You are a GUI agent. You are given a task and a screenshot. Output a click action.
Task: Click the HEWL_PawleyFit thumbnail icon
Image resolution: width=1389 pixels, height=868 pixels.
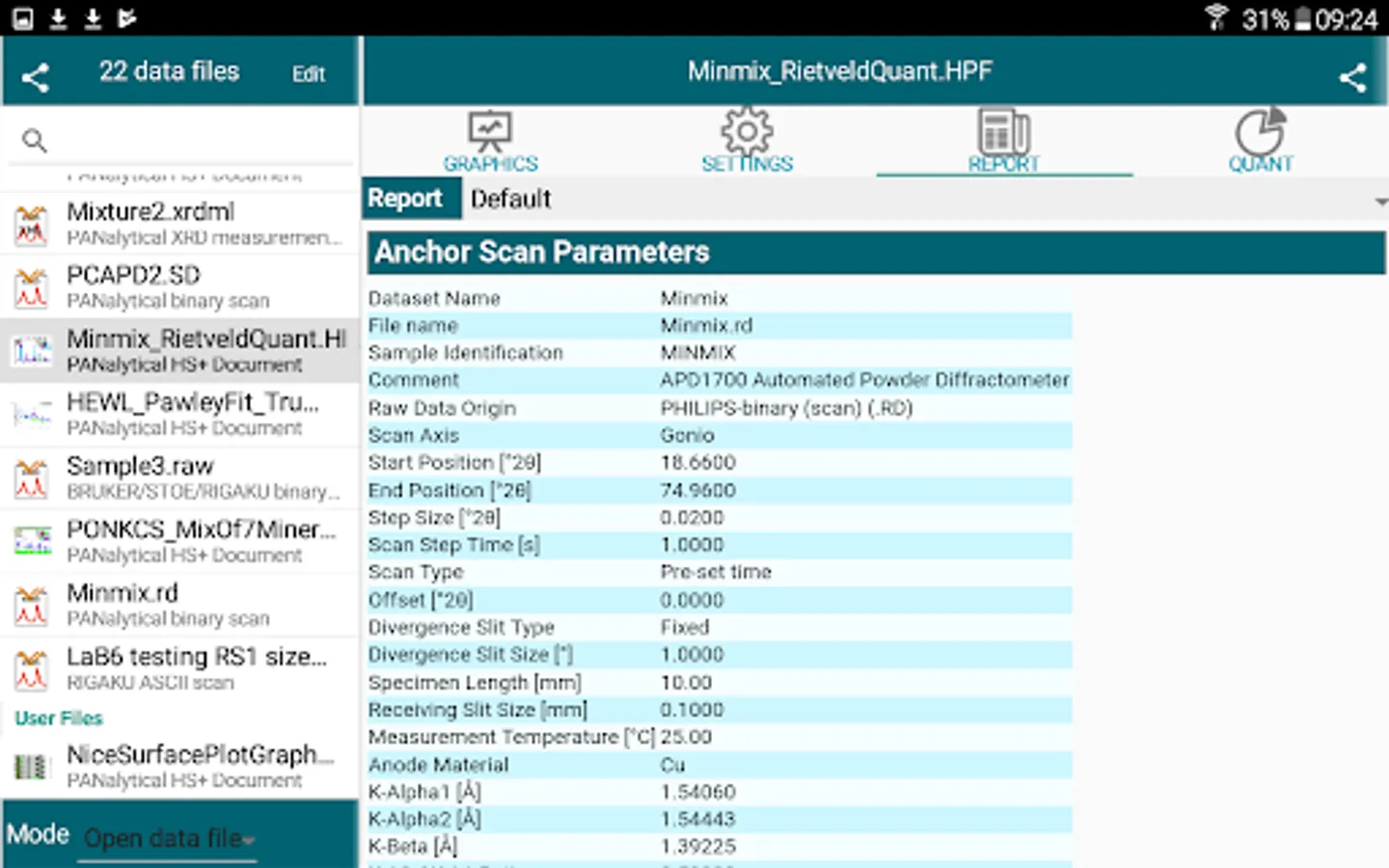pos(32,416)
